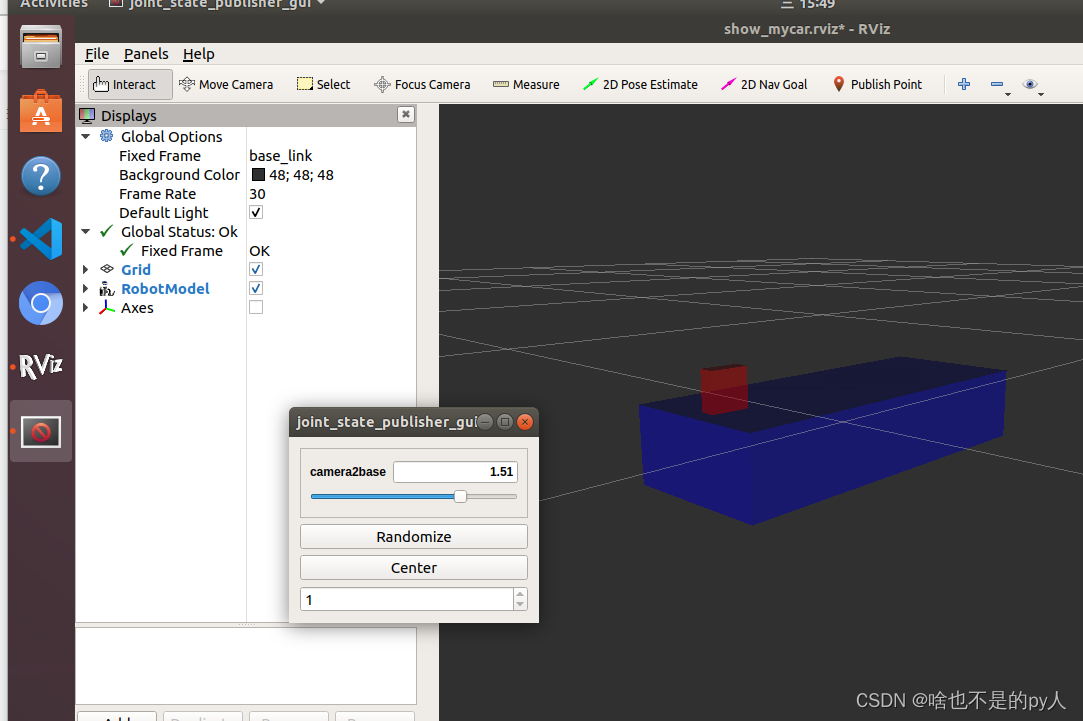This screenshot has height=721, width=1083.
Task: Choose the Select tool
Action: click(x=323, y=84)
